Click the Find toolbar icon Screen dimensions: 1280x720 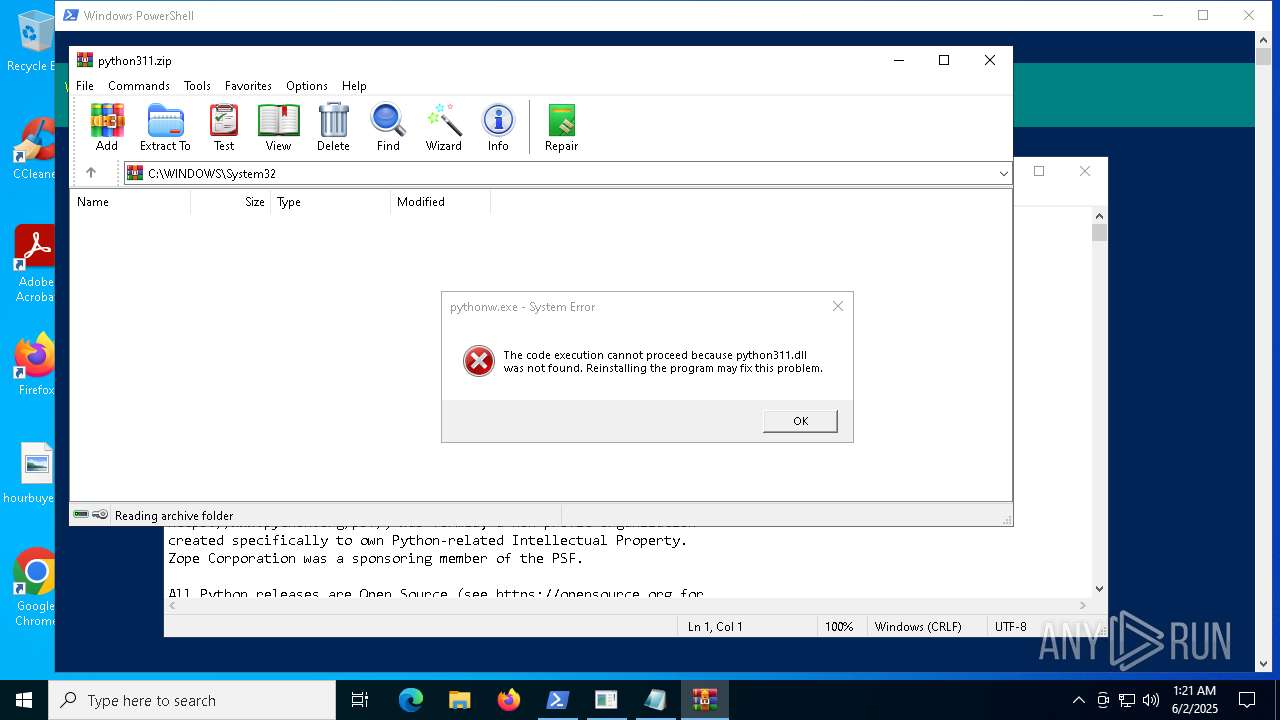pyautogui.click(x=388, y=127)
